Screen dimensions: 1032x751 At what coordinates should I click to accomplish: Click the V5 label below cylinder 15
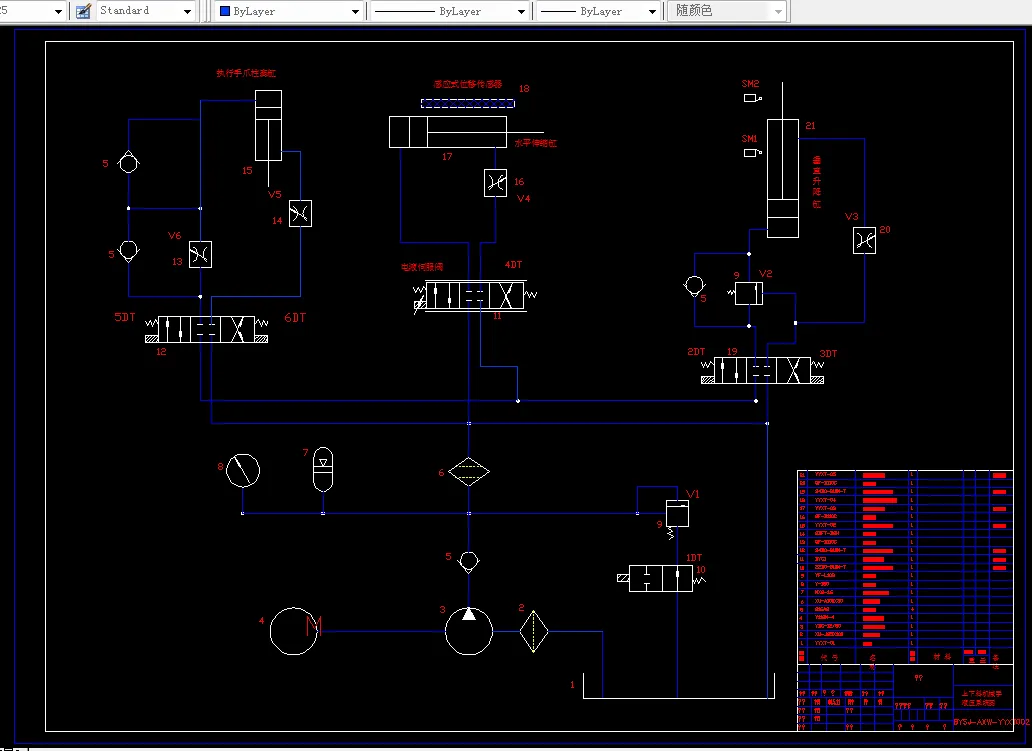(x=274, y=194)
